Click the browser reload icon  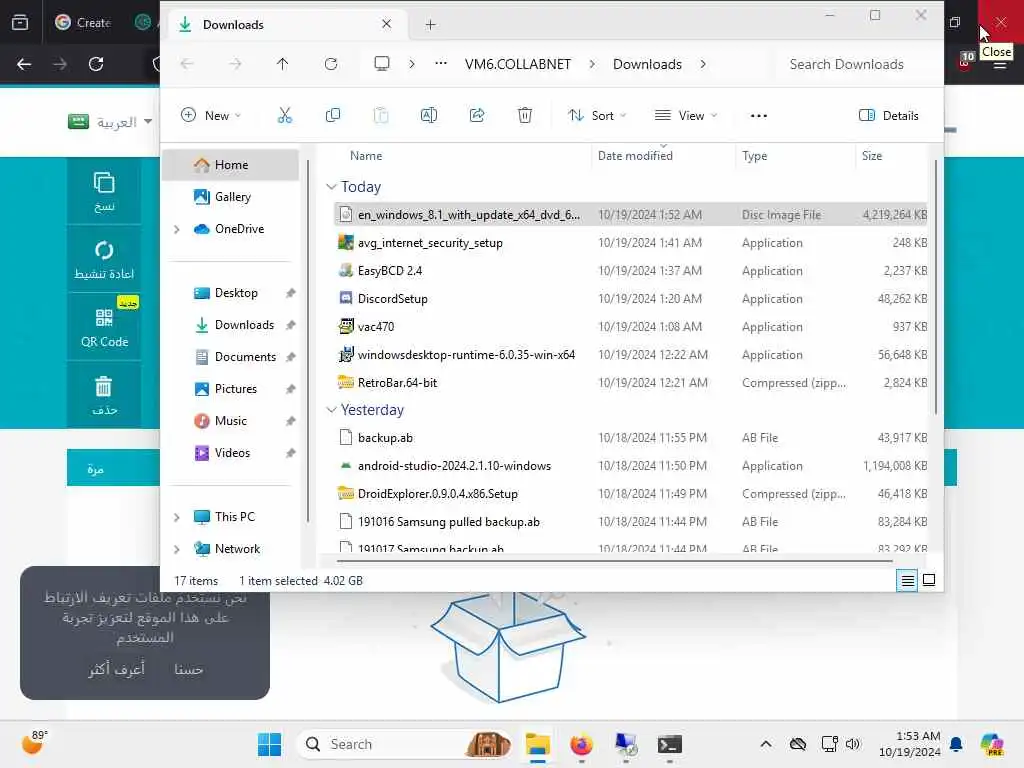click(96, 63)
